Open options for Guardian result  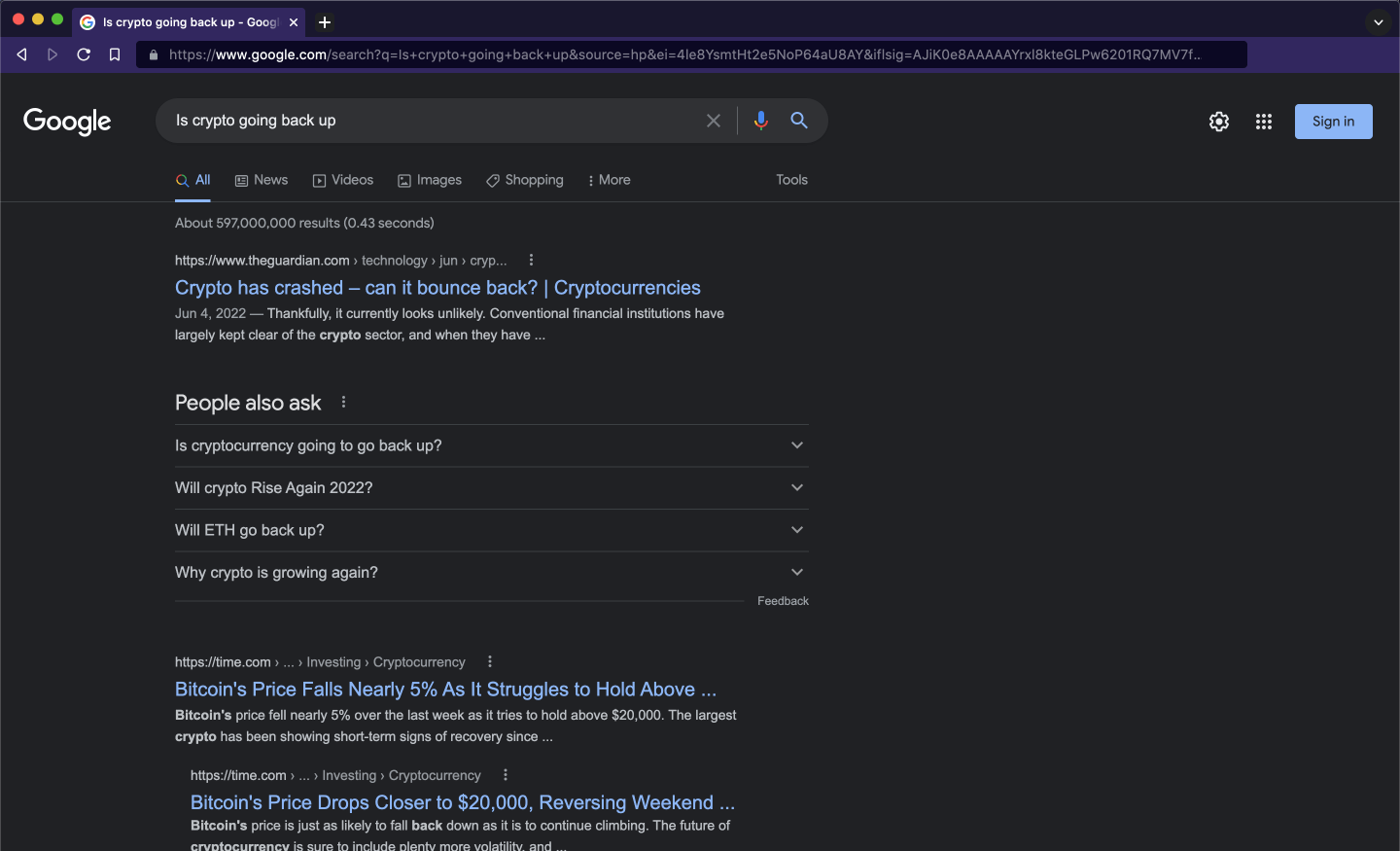pos(531,260)
